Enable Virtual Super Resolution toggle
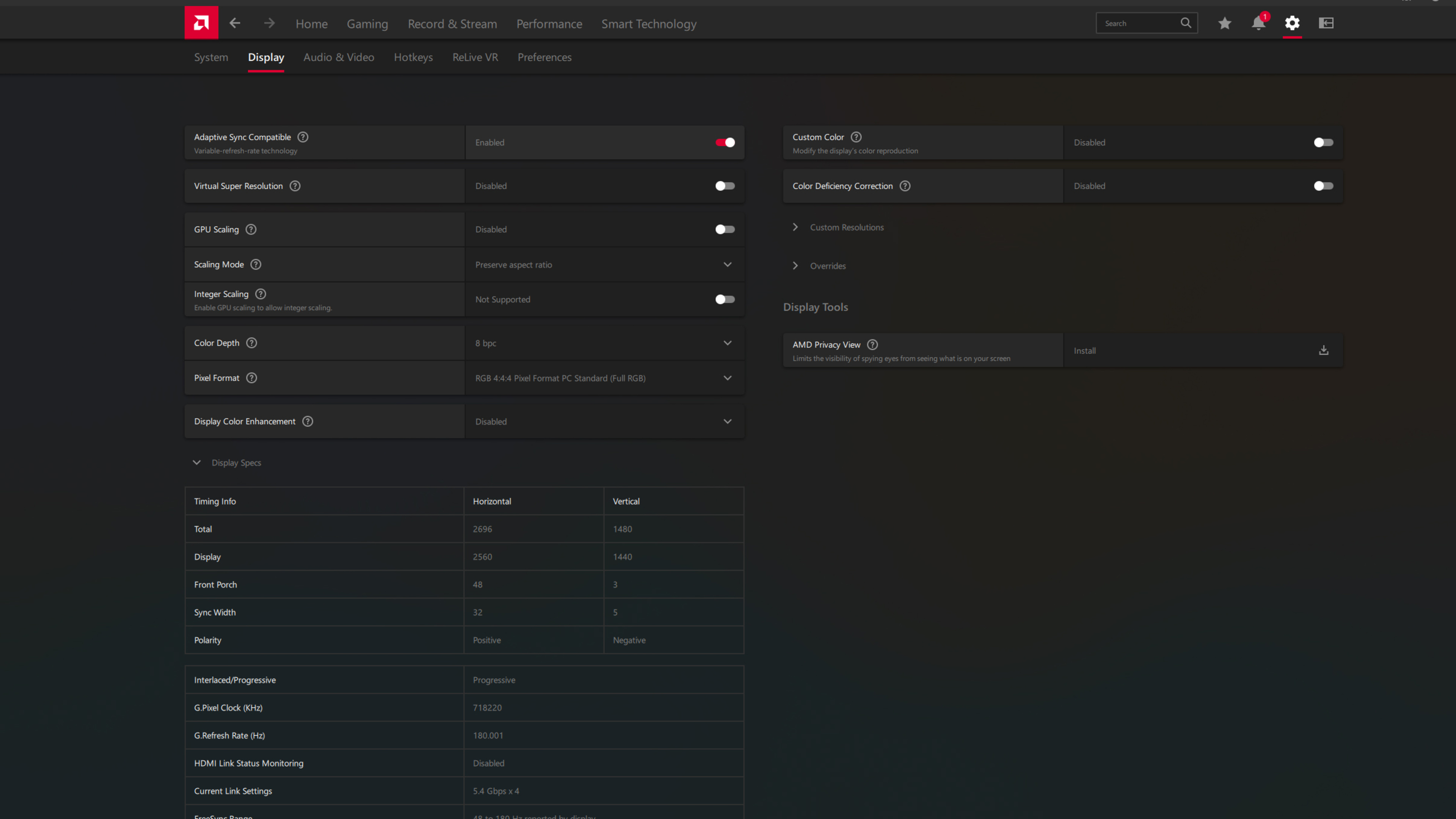Image resolution: width=1456 pixels, height=819 pixels. [x=725, y=186]
